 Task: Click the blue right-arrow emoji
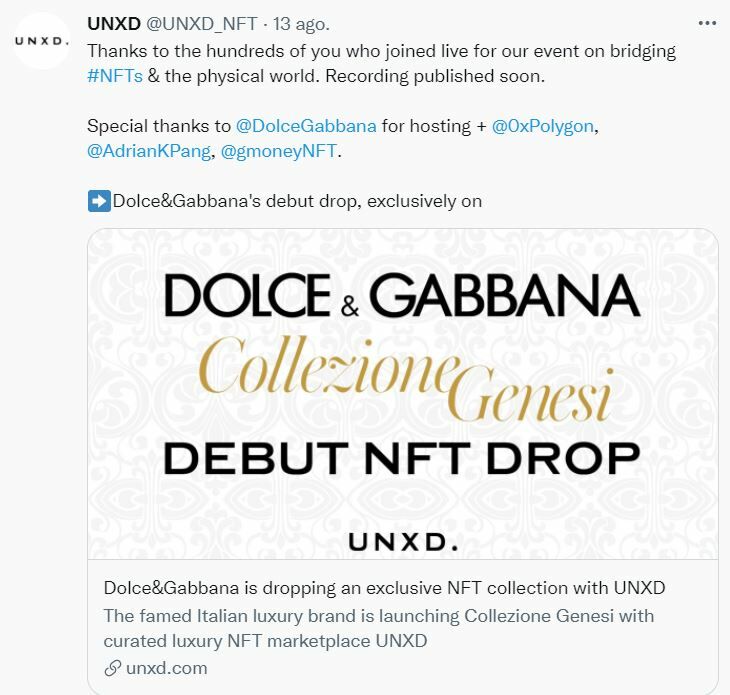pyautogui.click(x=99, y=201)
